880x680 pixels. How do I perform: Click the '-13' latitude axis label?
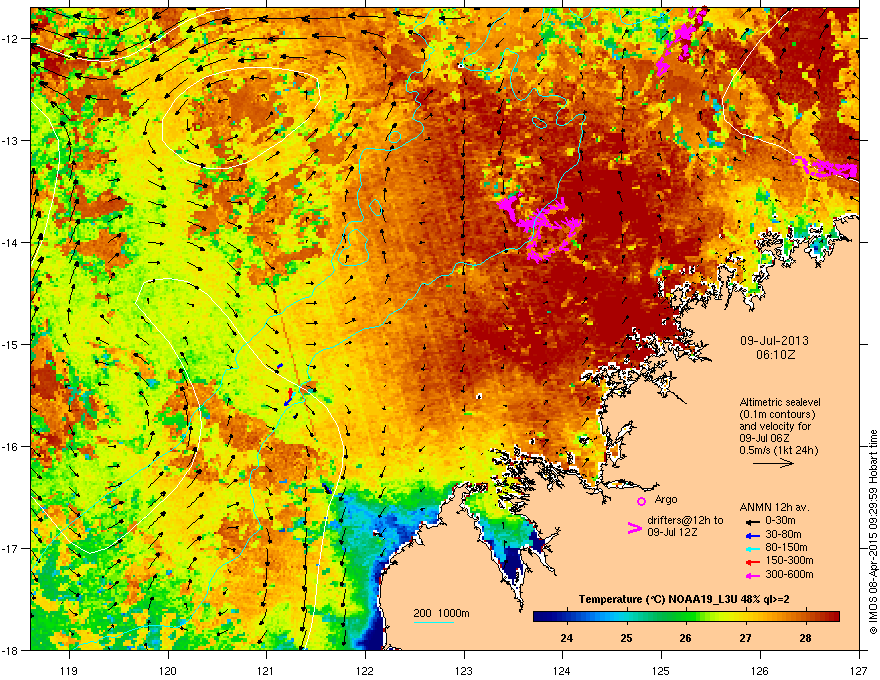coord(11,141)
